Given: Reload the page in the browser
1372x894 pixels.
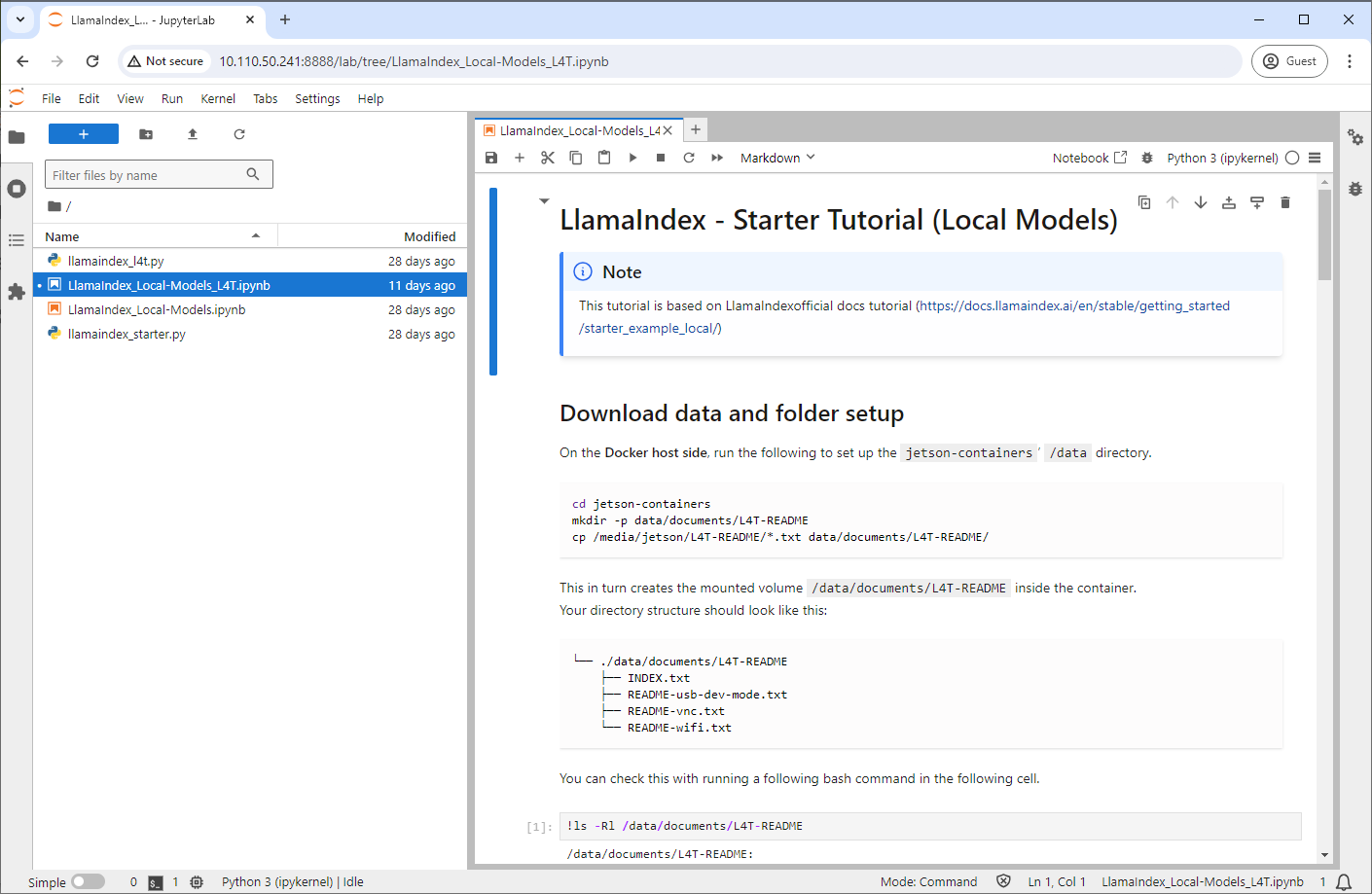Looking at the screenshot, I should click(92, 61).
